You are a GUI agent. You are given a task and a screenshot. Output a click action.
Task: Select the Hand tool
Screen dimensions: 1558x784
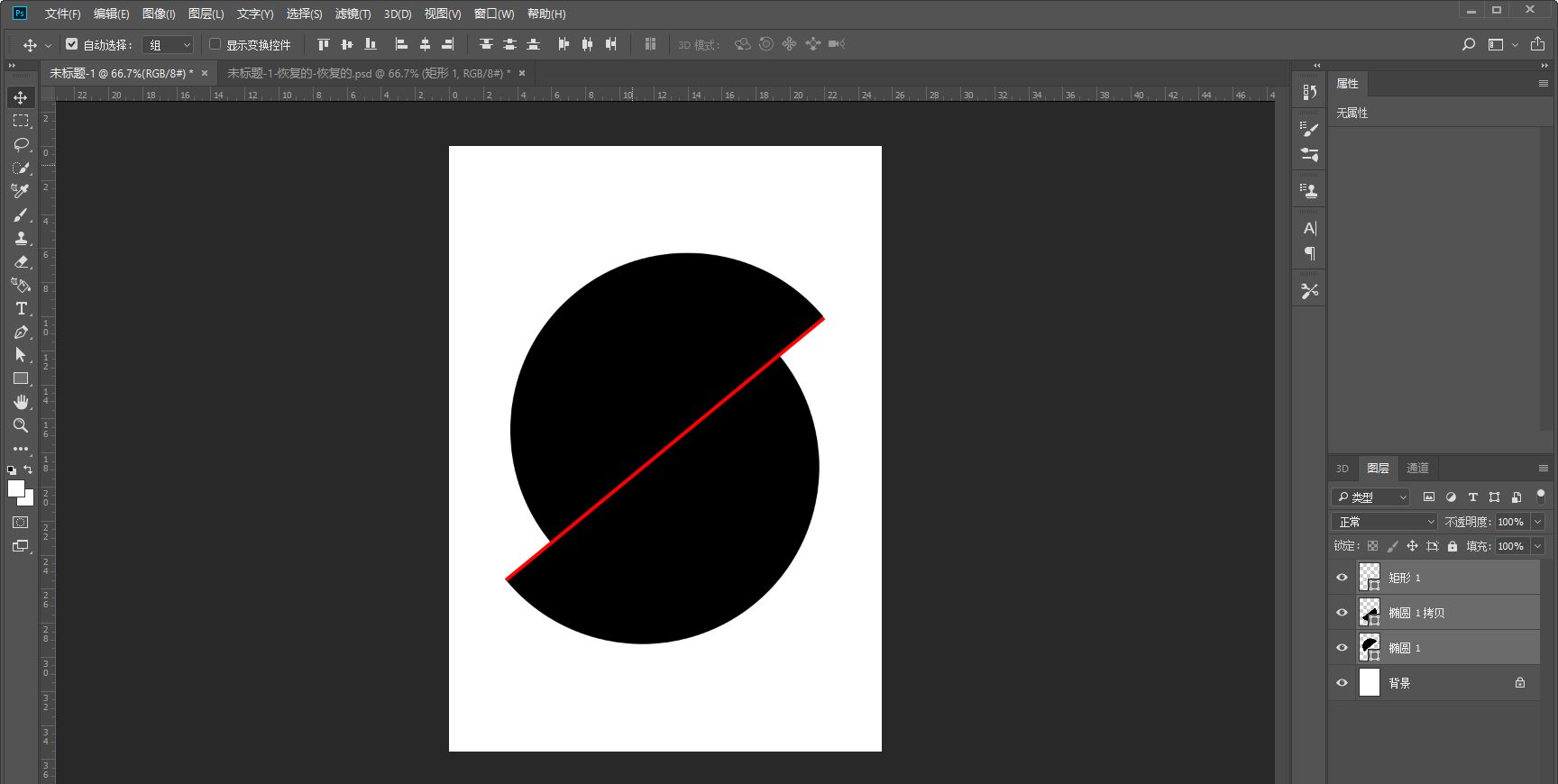21,402
